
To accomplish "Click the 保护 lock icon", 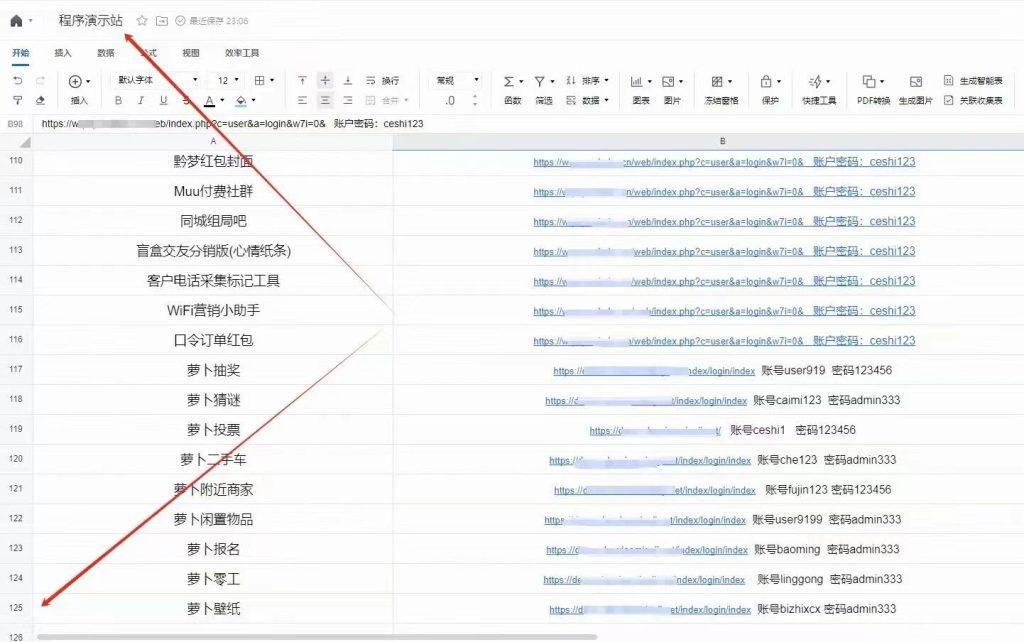I will 766,82.
